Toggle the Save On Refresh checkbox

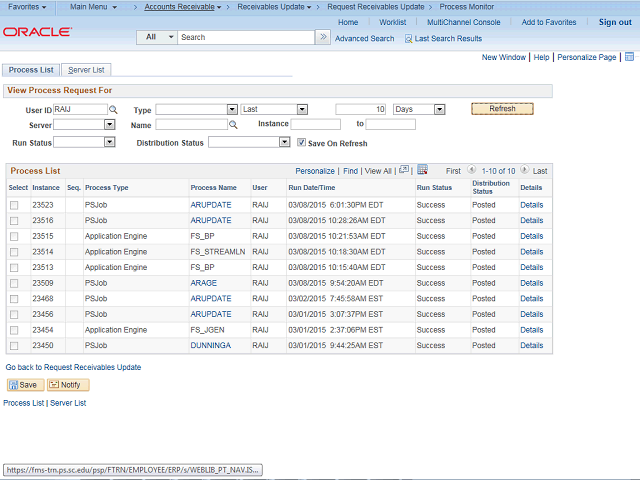[301, 142]
